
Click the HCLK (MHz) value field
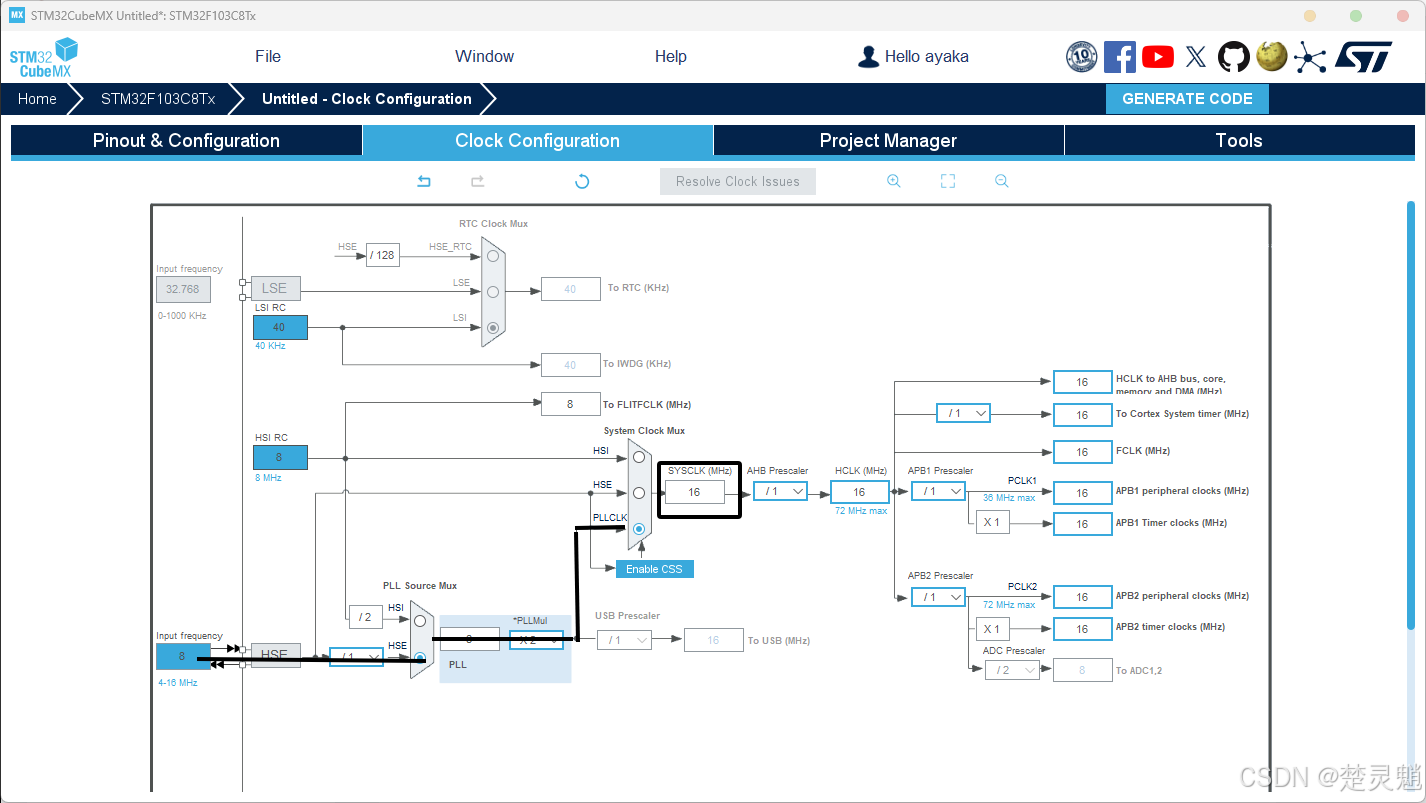(859, 492)
